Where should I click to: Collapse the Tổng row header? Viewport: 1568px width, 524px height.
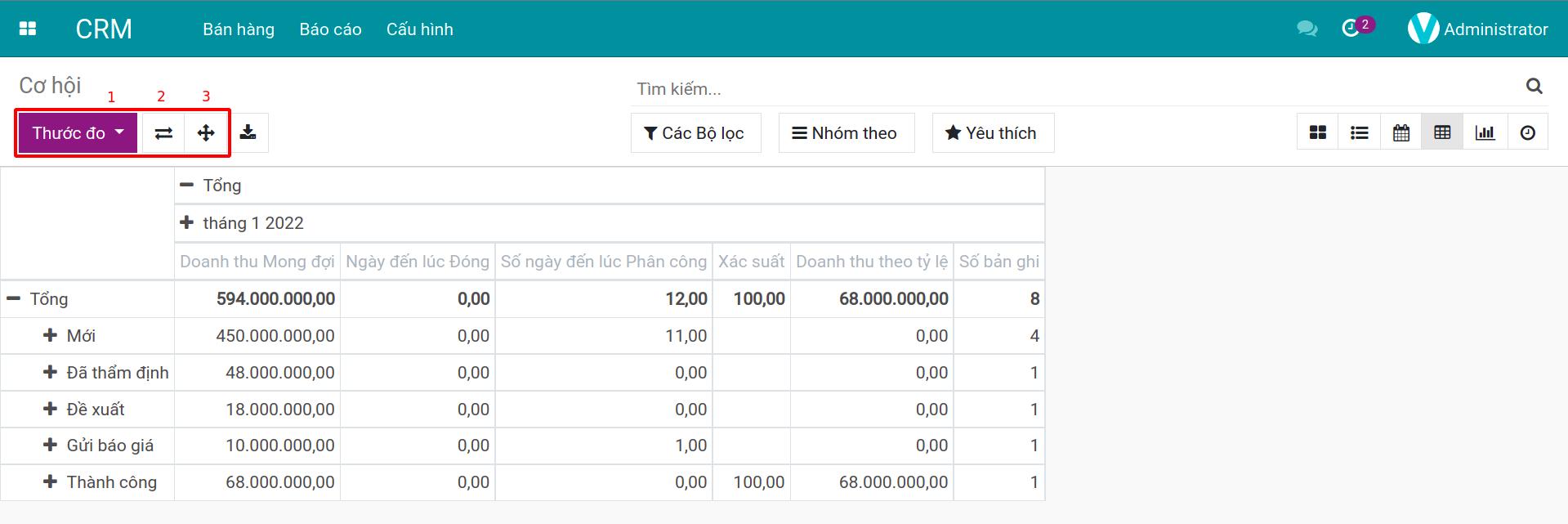coord(87,299)
